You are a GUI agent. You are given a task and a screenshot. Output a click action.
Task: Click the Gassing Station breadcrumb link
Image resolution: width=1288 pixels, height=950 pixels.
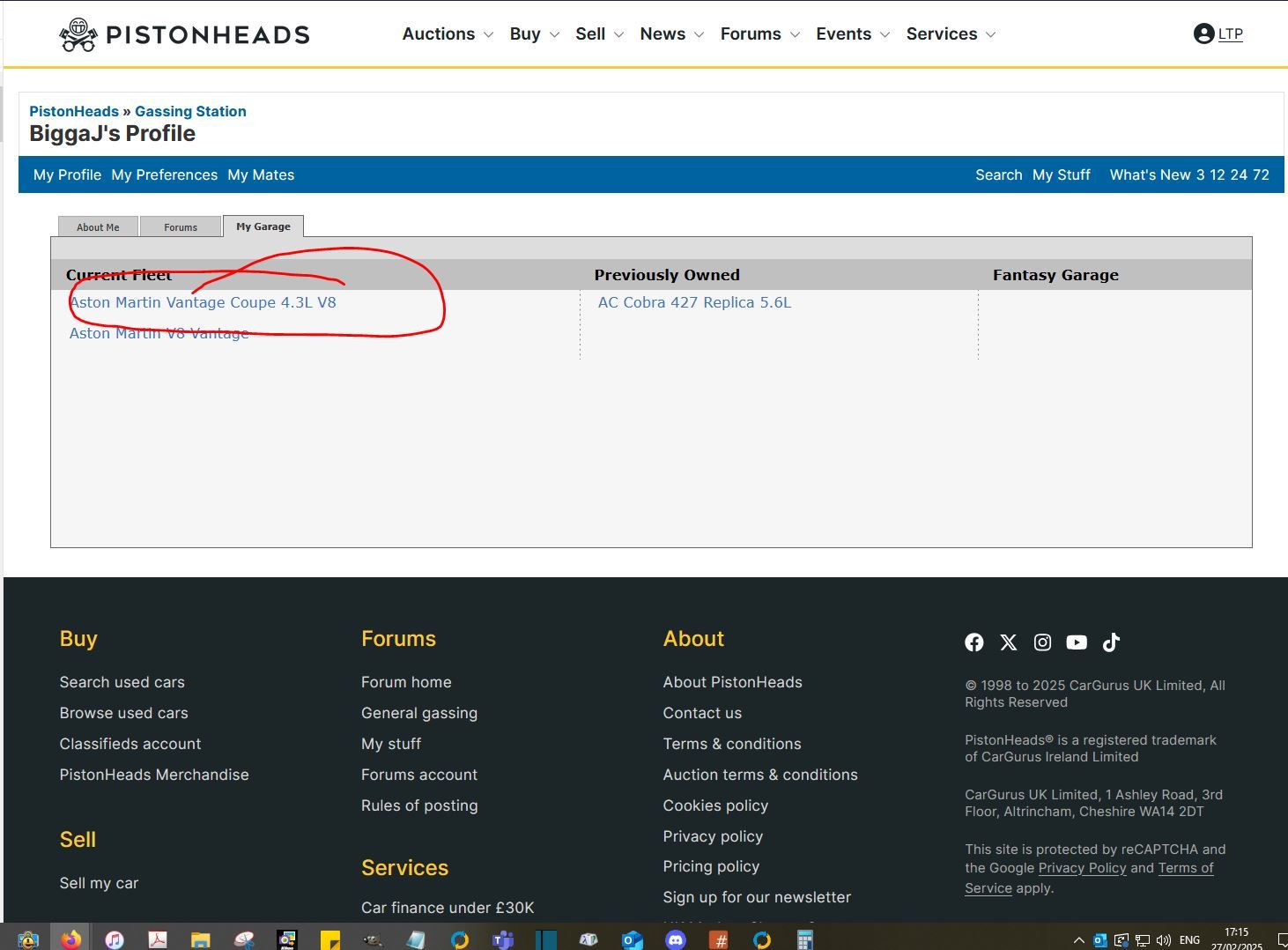[x=190, y=111]
